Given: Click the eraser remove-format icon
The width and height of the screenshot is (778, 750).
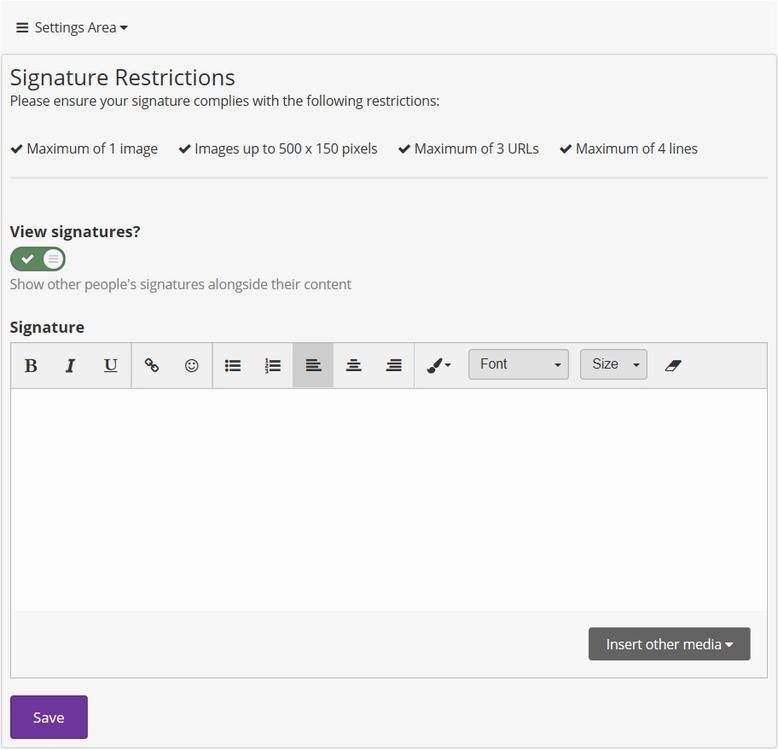Looking at the screenshot, I should [673, 365].
